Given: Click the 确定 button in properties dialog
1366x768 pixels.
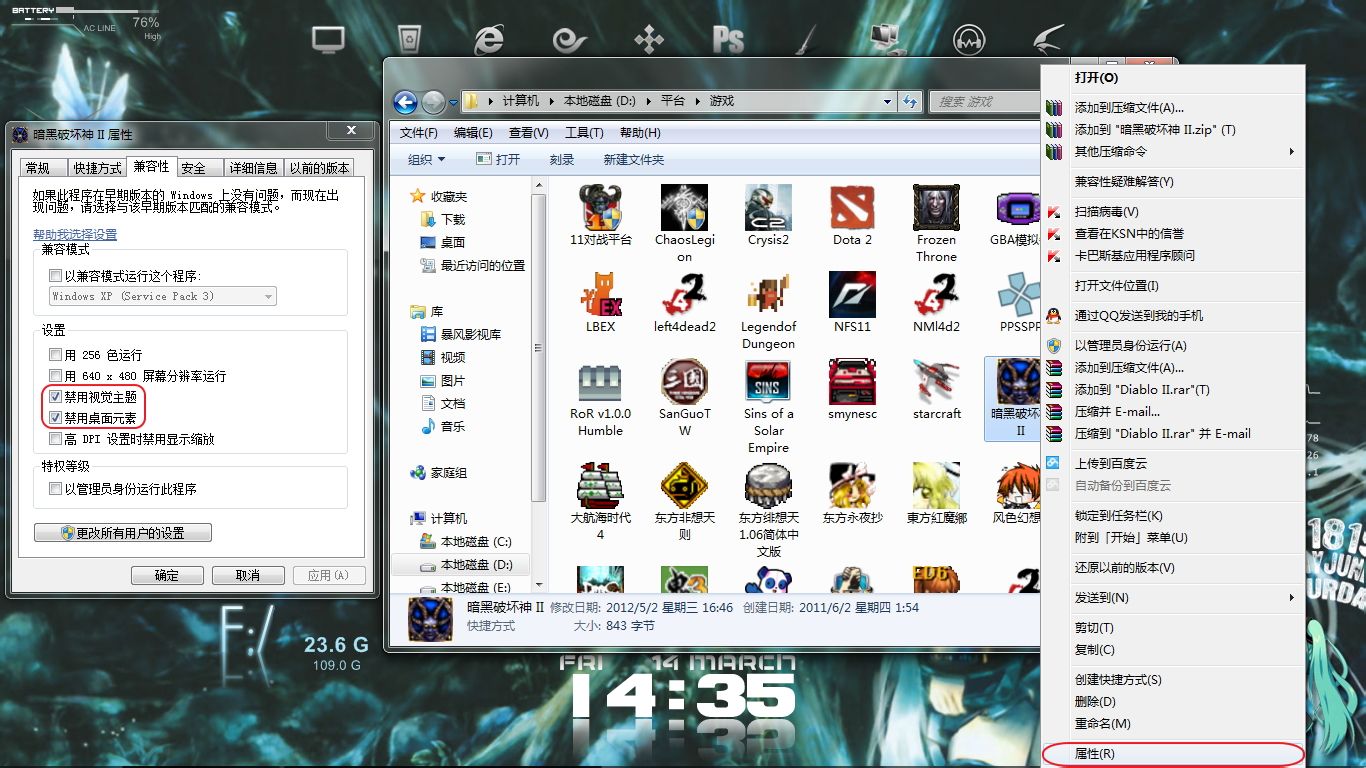Looking at the screenshot, I should pyautogui.click(x=167, y=575).
